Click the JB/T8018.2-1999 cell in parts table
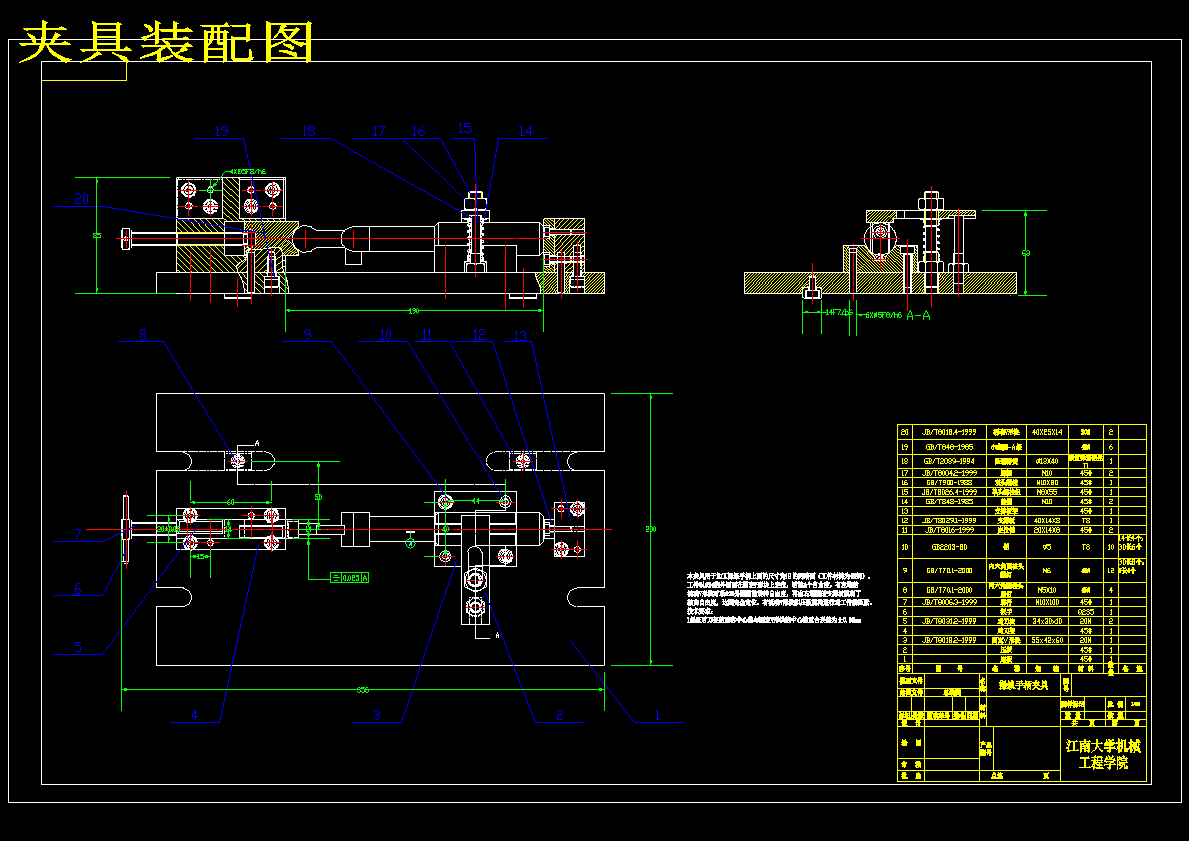Viewport: 1189px width, 841px height. (x=947, y=640)
